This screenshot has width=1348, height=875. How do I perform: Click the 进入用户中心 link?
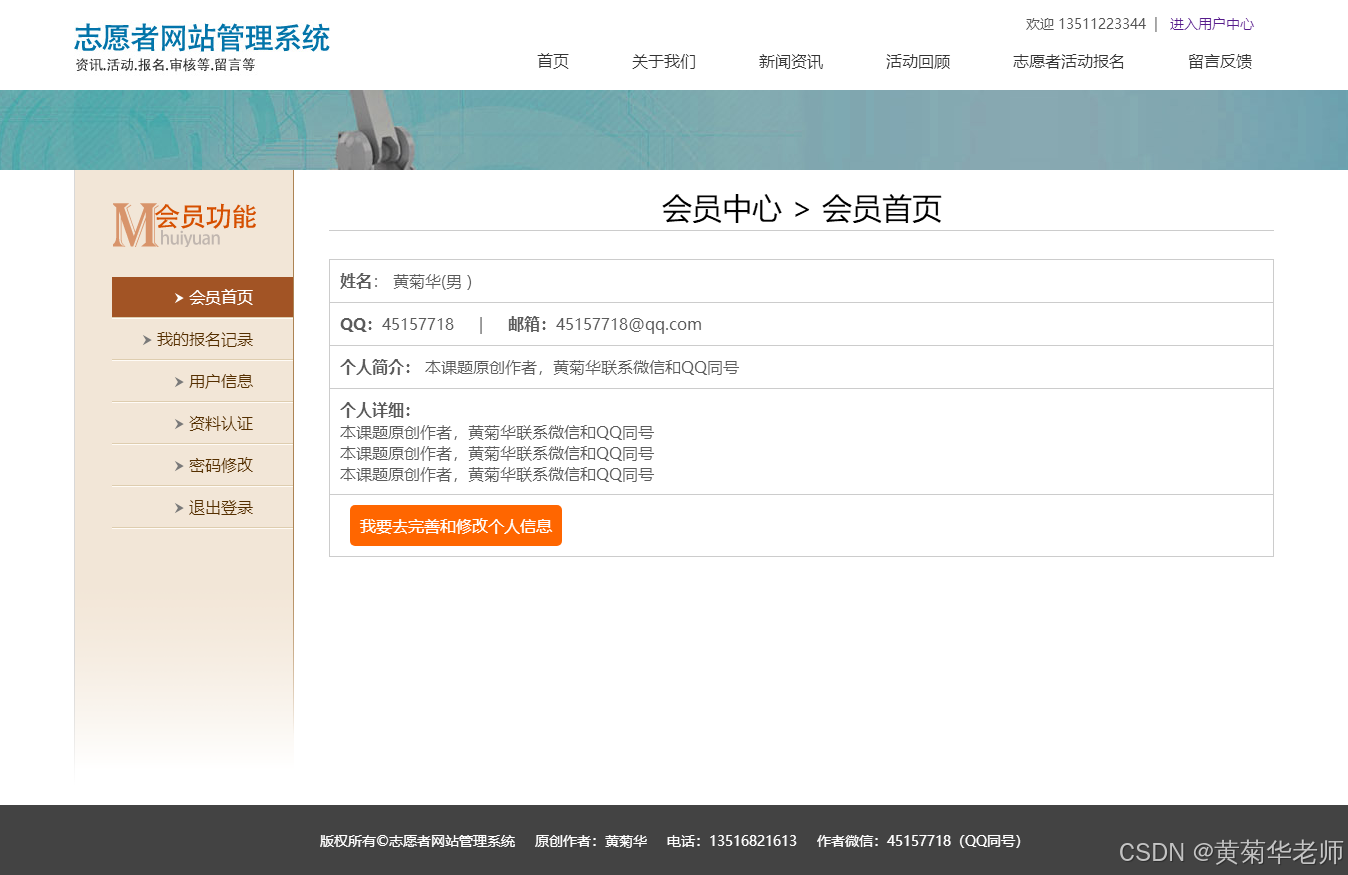1211,24
